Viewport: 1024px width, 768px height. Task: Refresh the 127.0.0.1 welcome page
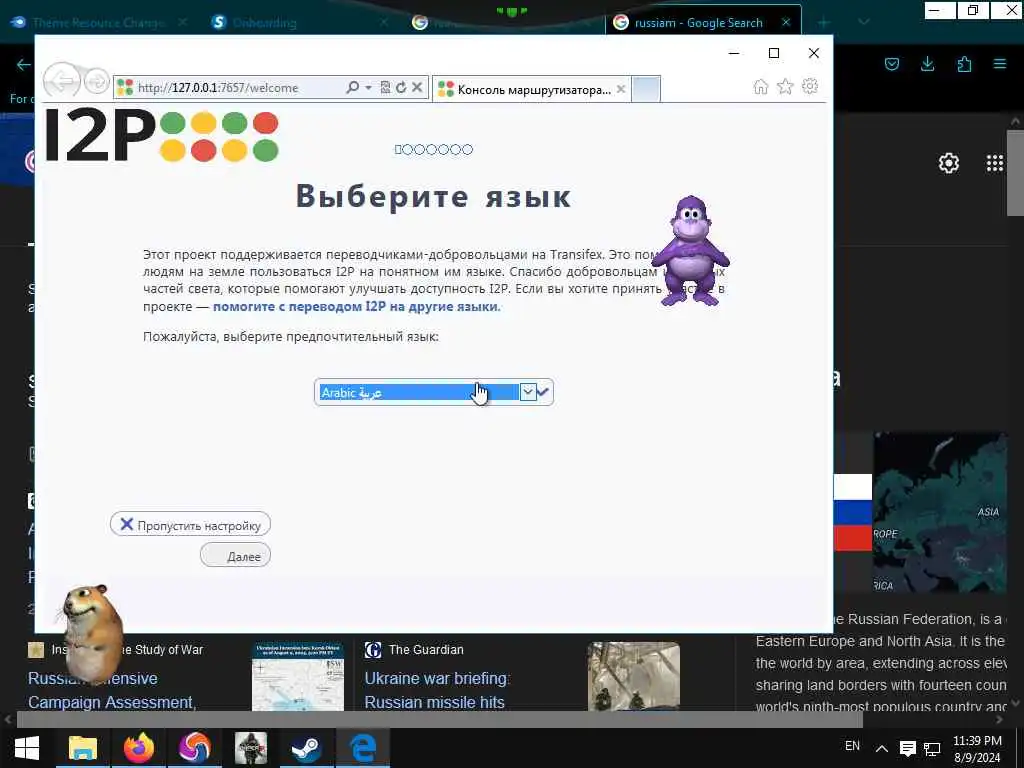(401, 88)
